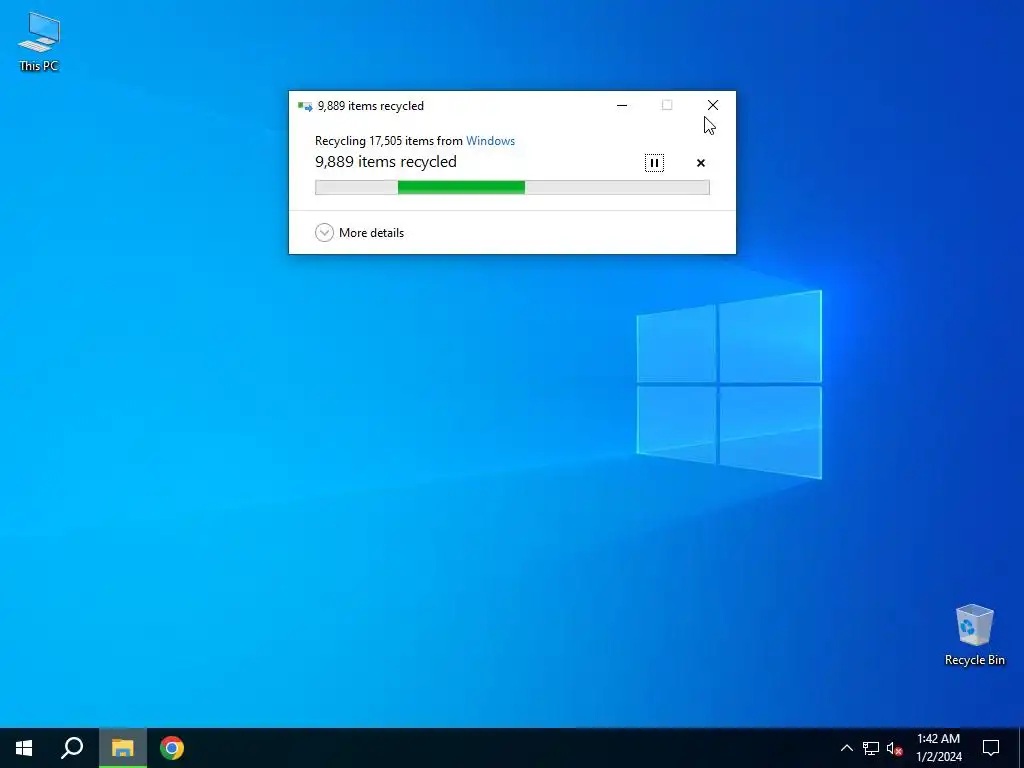Click the disabled maximize button of dialog
This screenshot has height=768, width=1024.
click(667, 105)
